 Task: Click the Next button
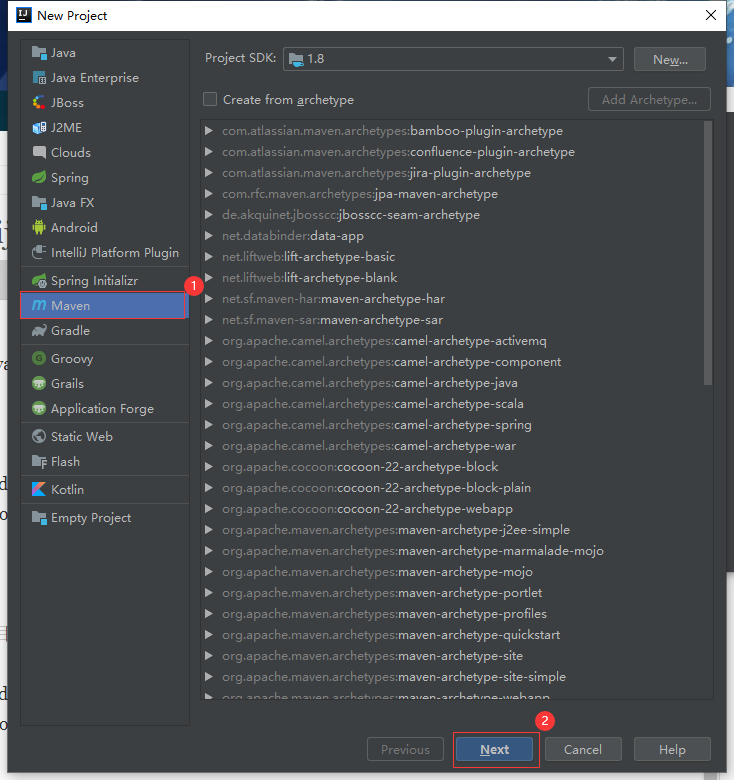[x=494, y=749]
